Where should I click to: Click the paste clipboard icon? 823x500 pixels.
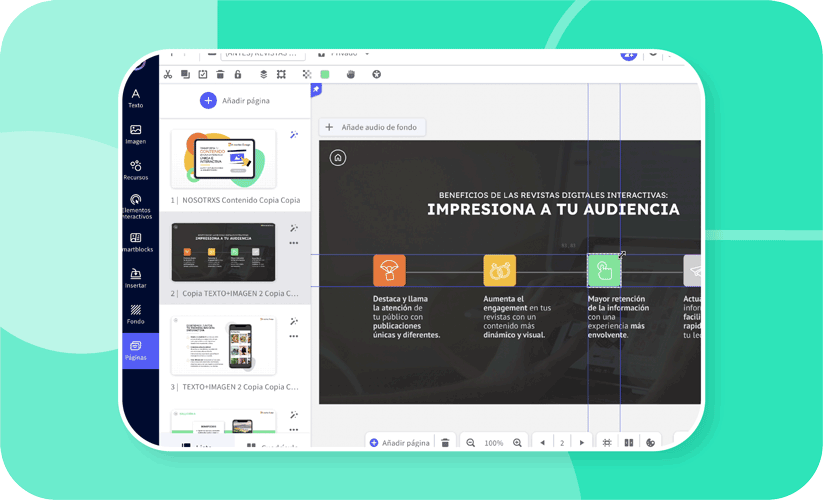point(203,75)
